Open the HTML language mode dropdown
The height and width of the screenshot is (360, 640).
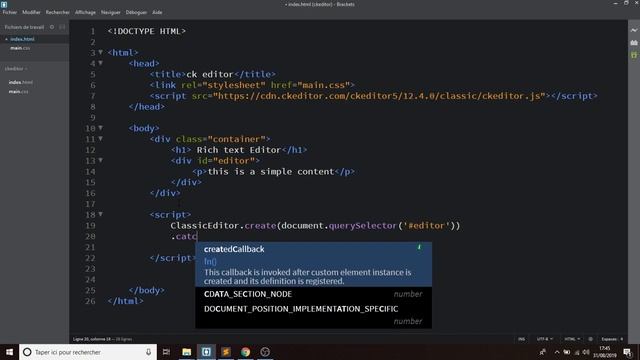tap(572, 339)
